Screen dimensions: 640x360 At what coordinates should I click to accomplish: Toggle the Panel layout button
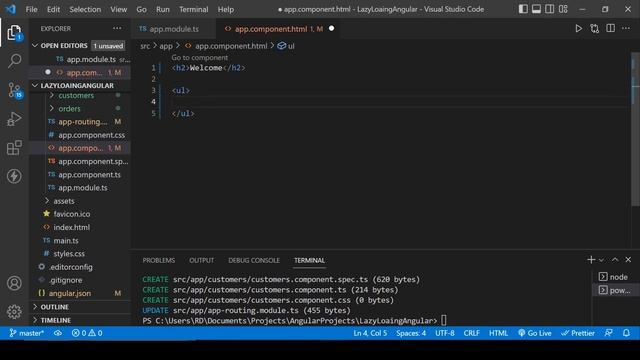(536, 9)
